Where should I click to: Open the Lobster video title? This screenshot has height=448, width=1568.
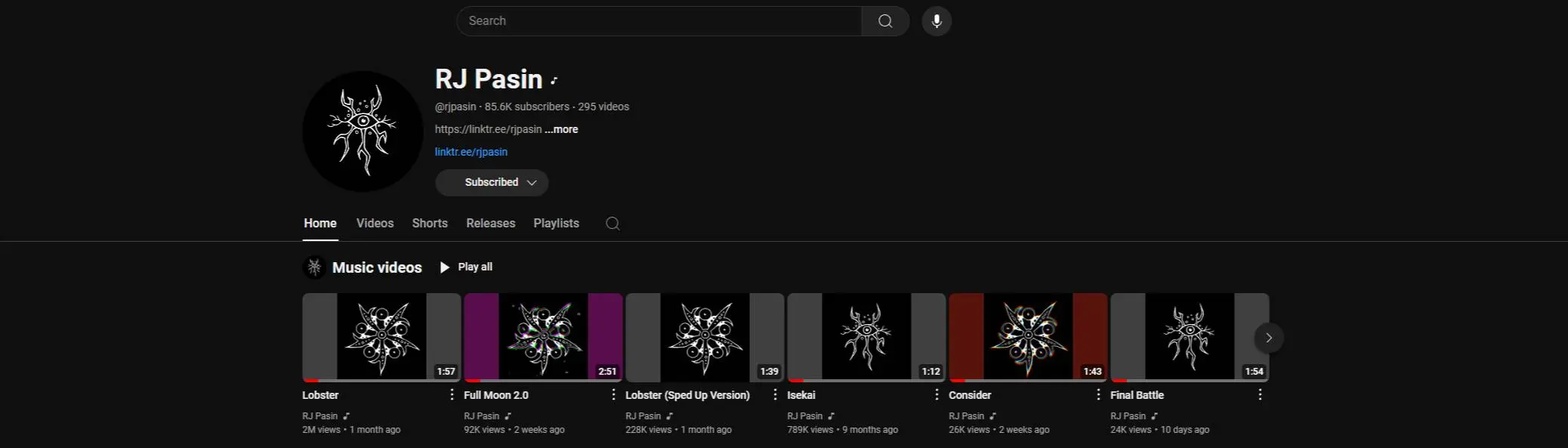point(320,395)
